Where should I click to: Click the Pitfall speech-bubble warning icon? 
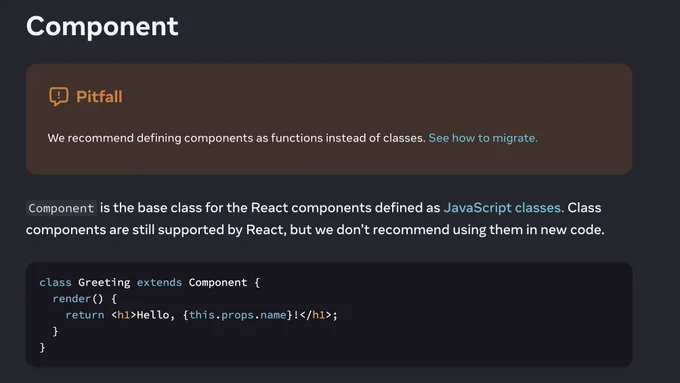(59, 96)
